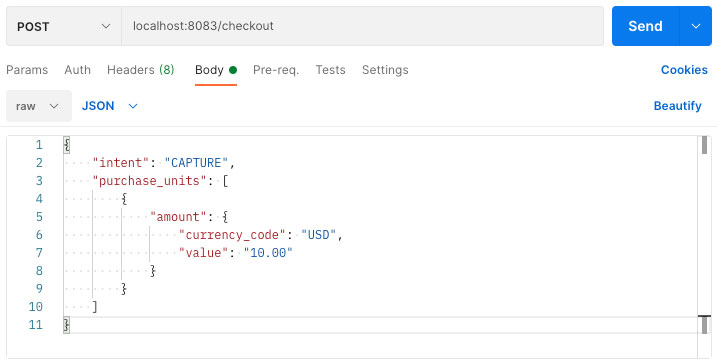Click the closing brace on line 11
This screenshot has width=717, height=363.
(x=67, y=325)
